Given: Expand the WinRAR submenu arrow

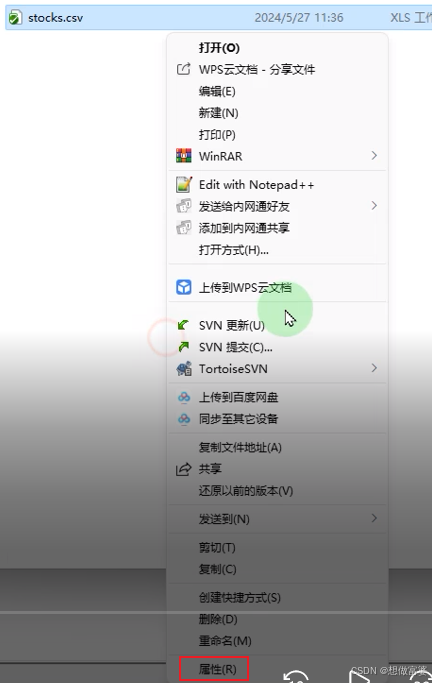Looking at the screenshot, I should point(374,156).
